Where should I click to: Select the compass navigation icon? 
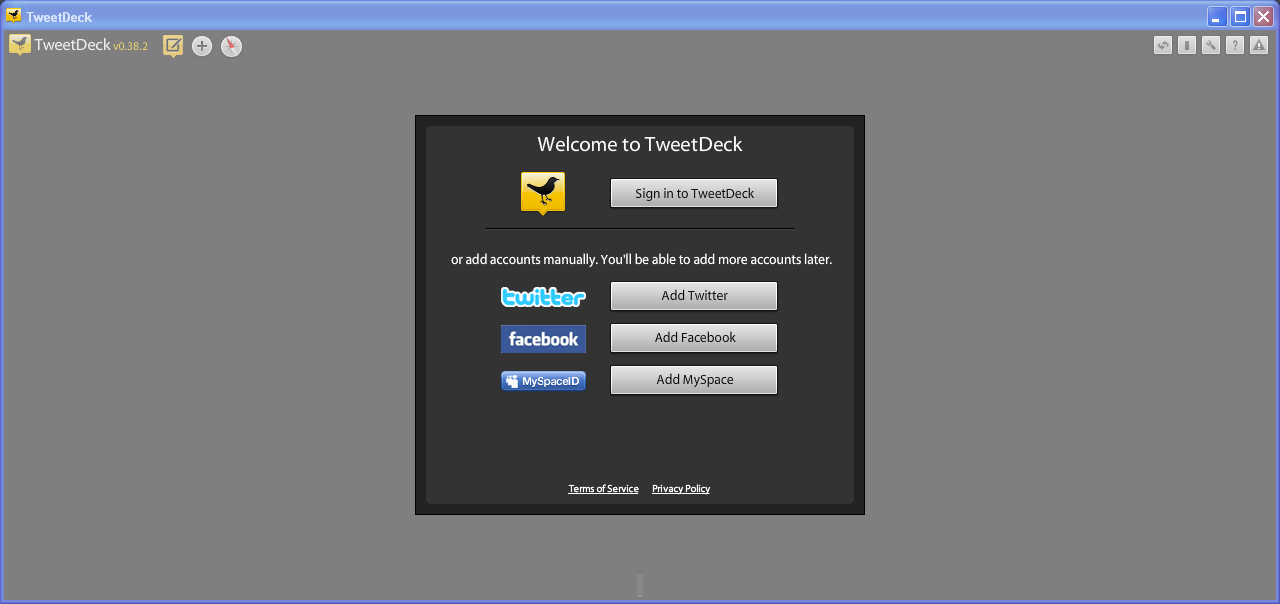(231, 46)
